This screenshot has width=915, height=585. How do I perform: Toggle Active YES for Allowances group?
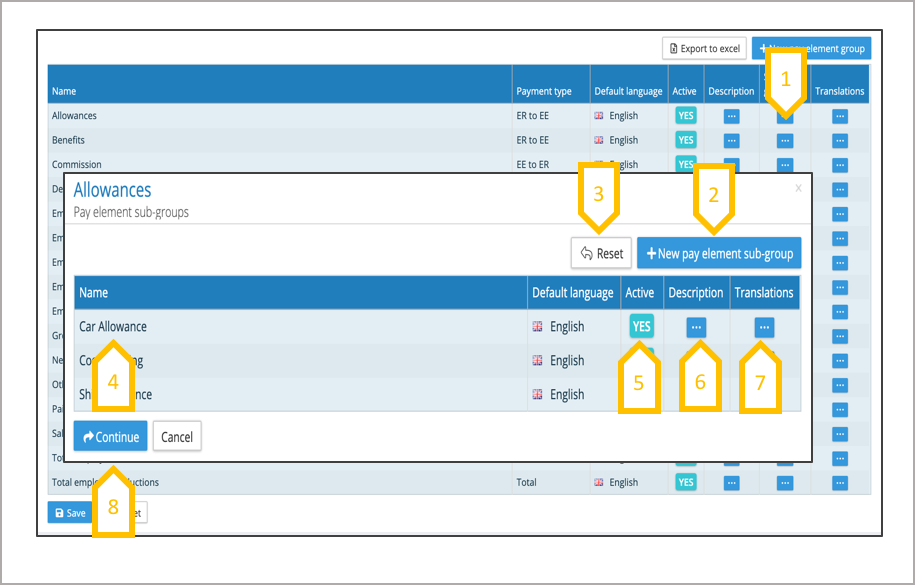685,116
